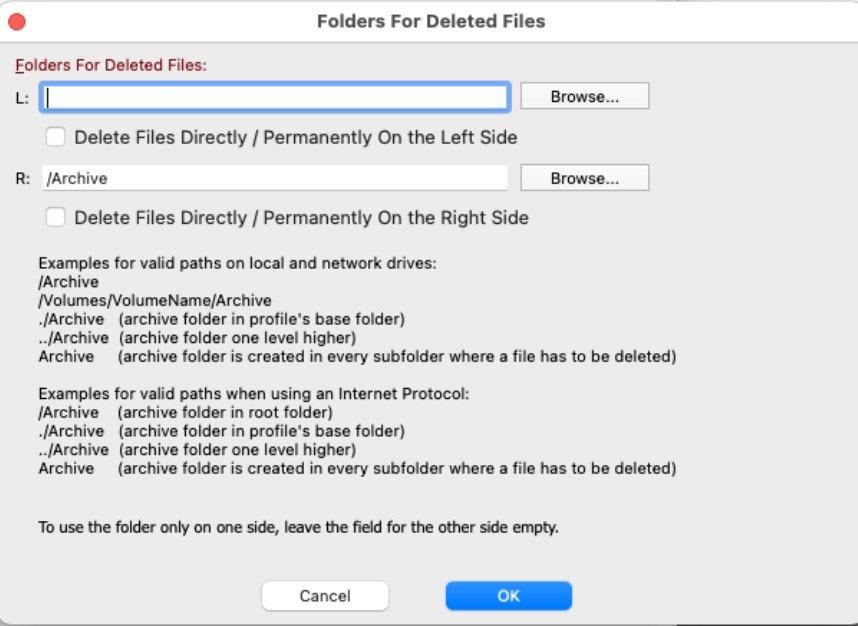Screen dimensions: 858x626
Task: Click the red "Folders For Deleted Files:" heading label
Action: click(x=110, y=66)
